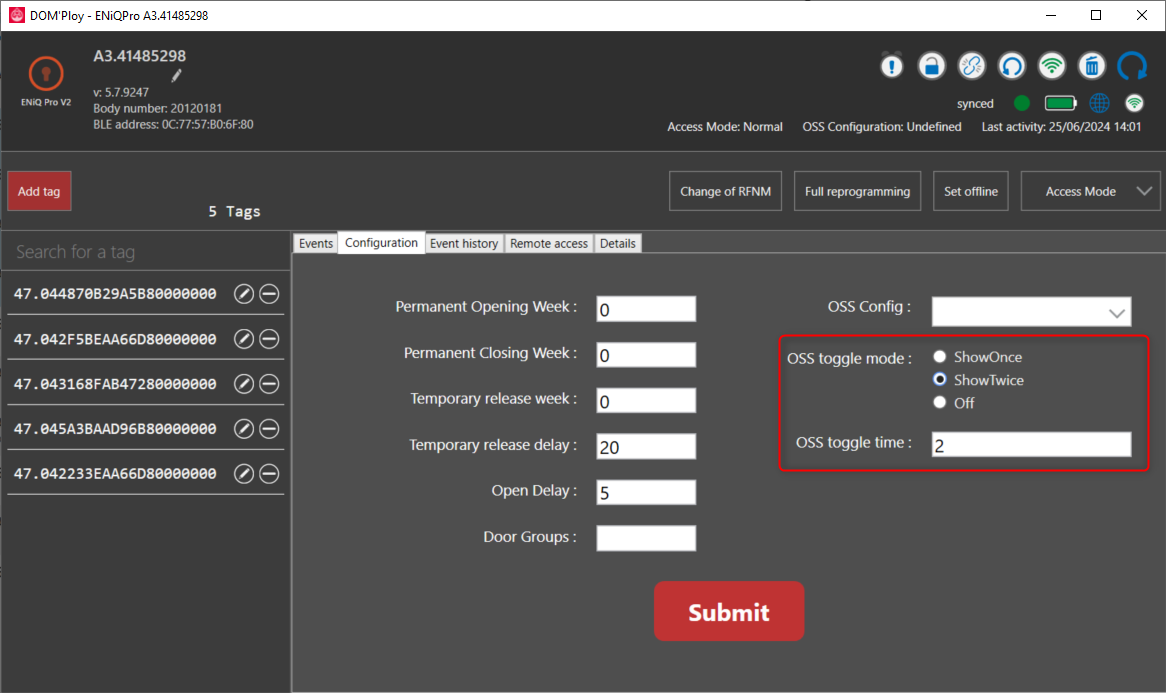Click the Permanent Opening Week field
This screenshot has height=693, width=1166.
pyautogui.click(x=646, y=309)
